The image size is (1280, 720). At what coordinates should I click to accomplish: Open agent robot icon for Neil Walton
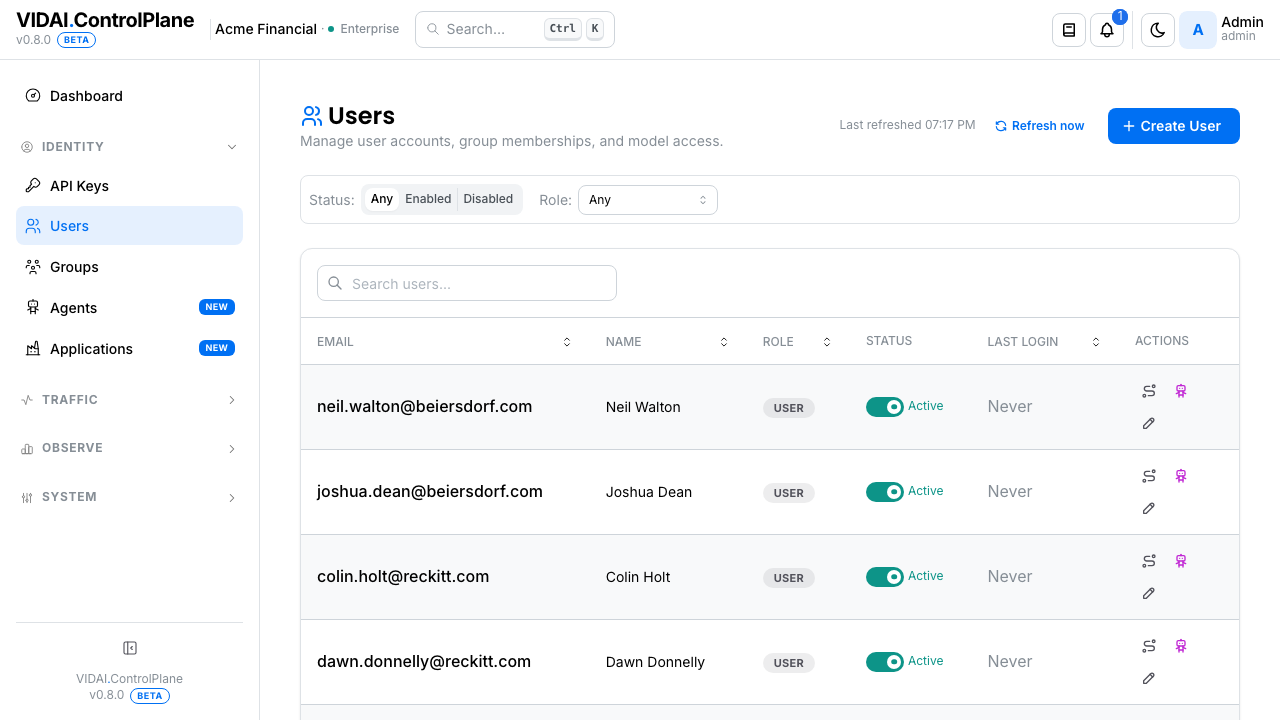click(1181, 391)
